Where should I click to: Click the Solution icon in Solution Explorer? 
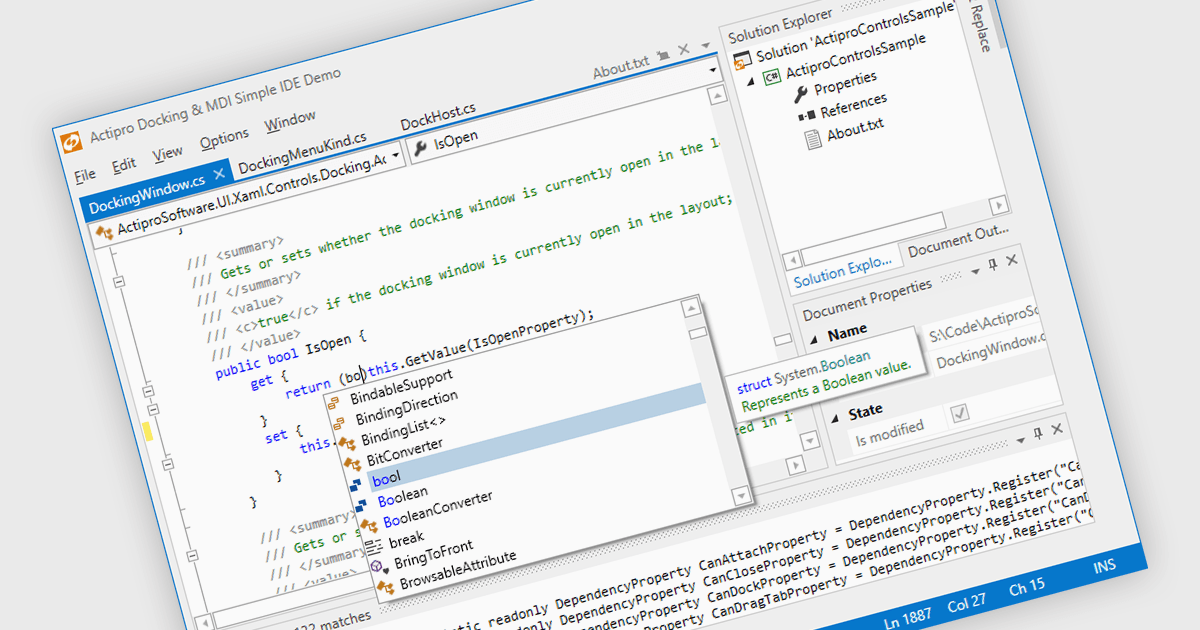click(x=741, y=60)
